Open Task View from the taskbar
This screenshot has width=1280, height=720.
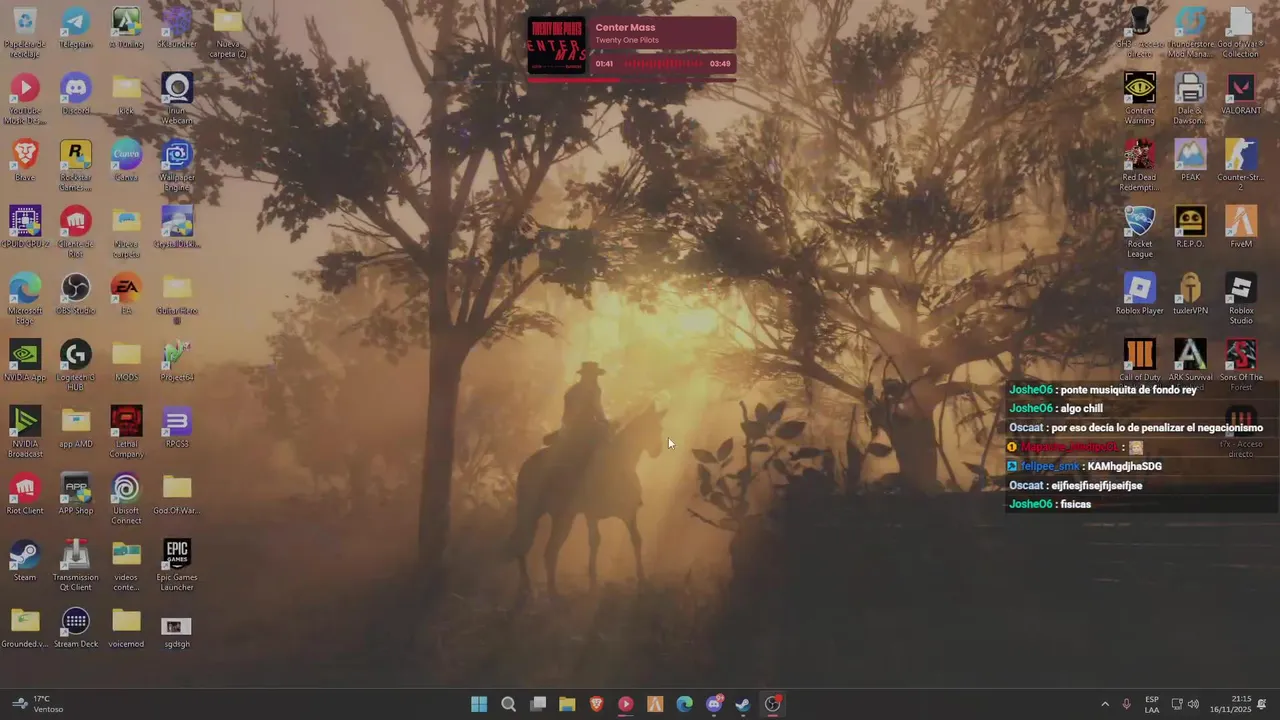[x=538, y=704]
